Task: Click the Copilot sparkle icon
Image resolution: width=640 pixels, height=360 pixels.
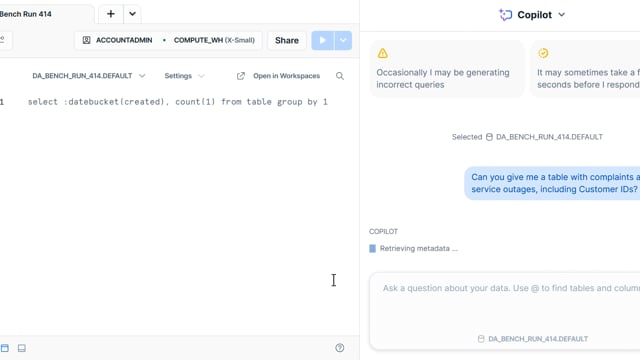Action: (x=505, y=15)
